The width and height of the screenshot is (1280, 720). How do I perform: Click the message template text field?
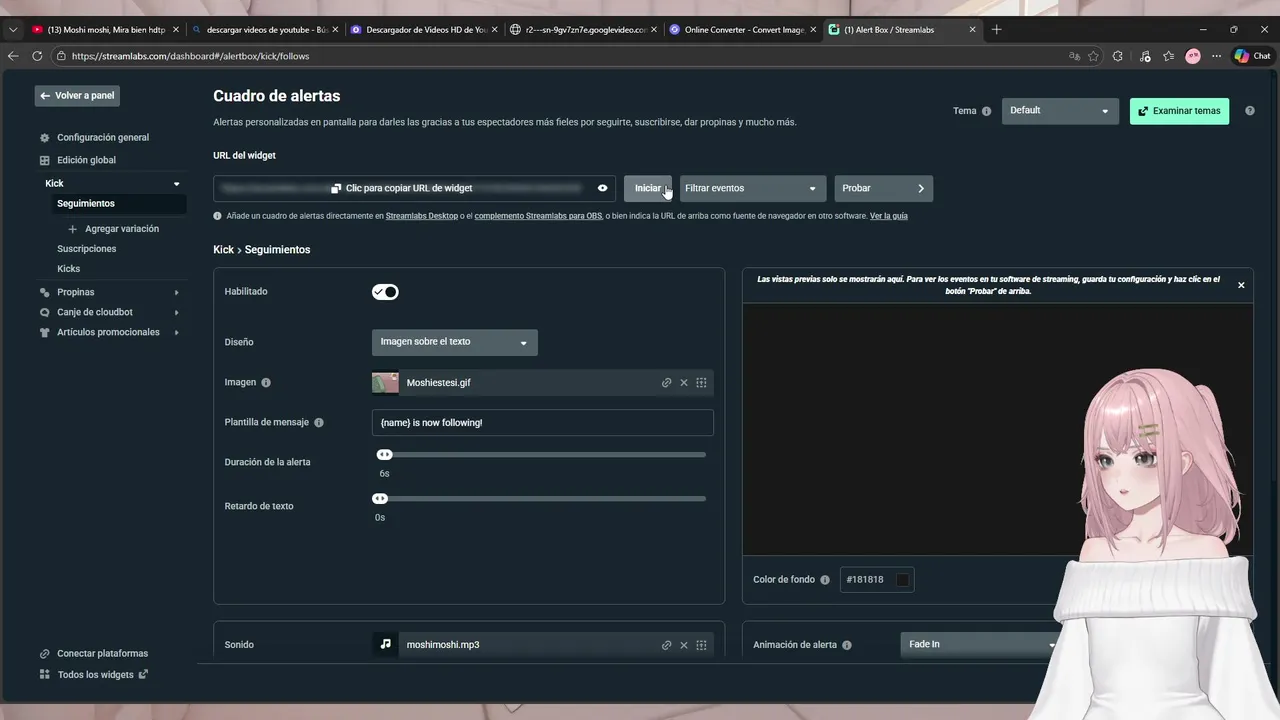click(543, 423)
